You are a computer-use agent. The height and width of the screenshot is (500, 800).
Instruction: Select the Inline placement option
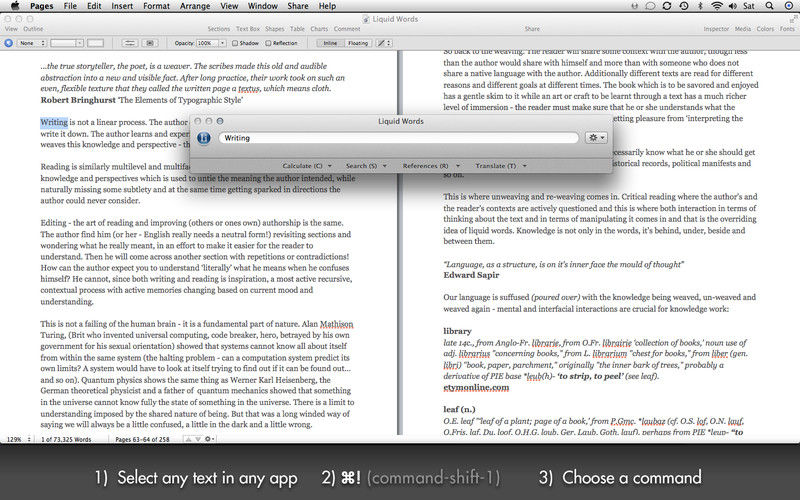click(330, 43)
